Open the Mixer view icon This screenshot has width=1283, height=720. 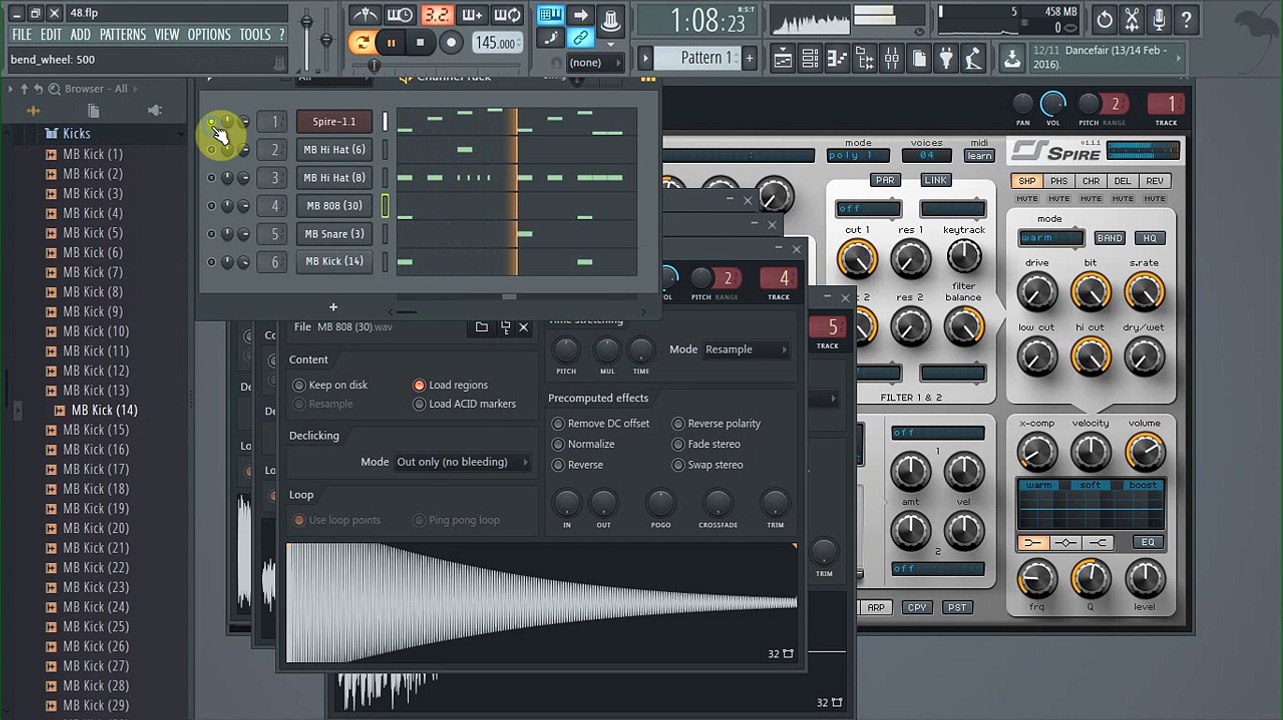click(892, 59)
